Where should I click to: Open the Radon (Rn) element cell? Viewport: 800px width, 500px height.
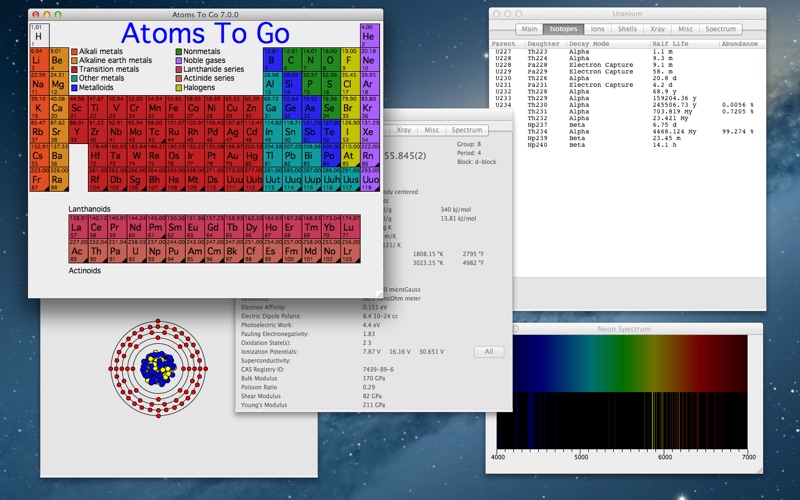[x=369, y=156]
